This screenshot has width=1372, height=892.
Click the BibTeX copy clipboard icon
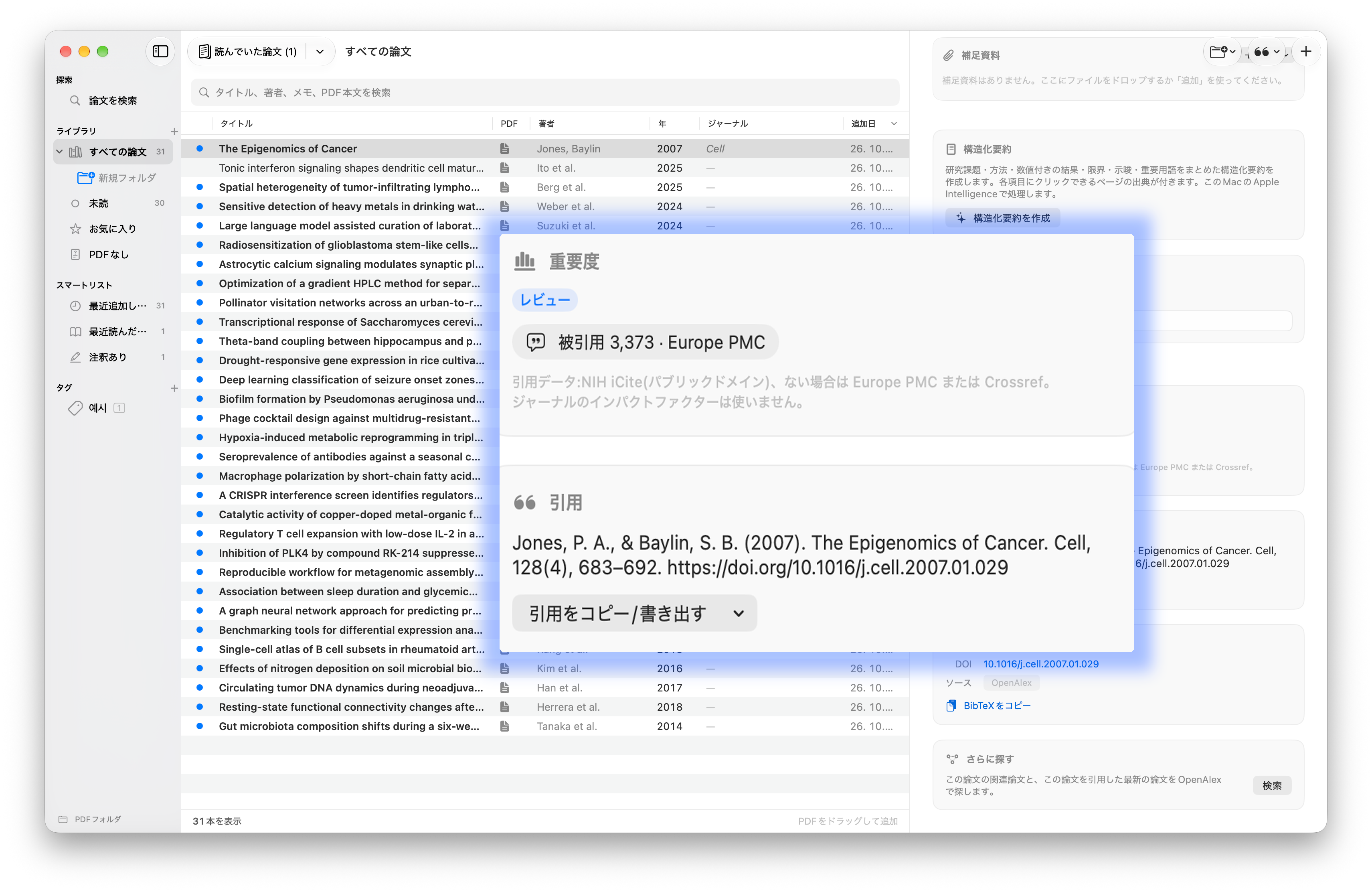click(951, 705)
